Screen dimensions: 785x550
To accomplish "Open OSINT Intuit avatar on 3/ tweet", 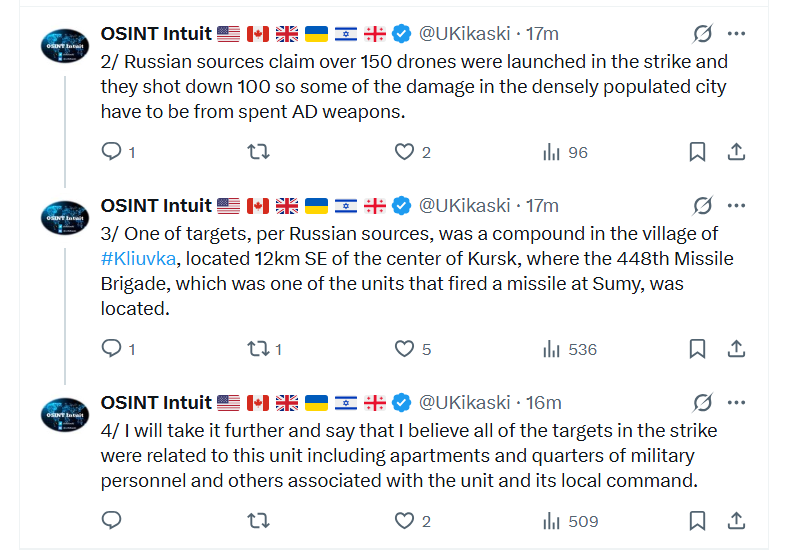I will [x=65, y=218].
